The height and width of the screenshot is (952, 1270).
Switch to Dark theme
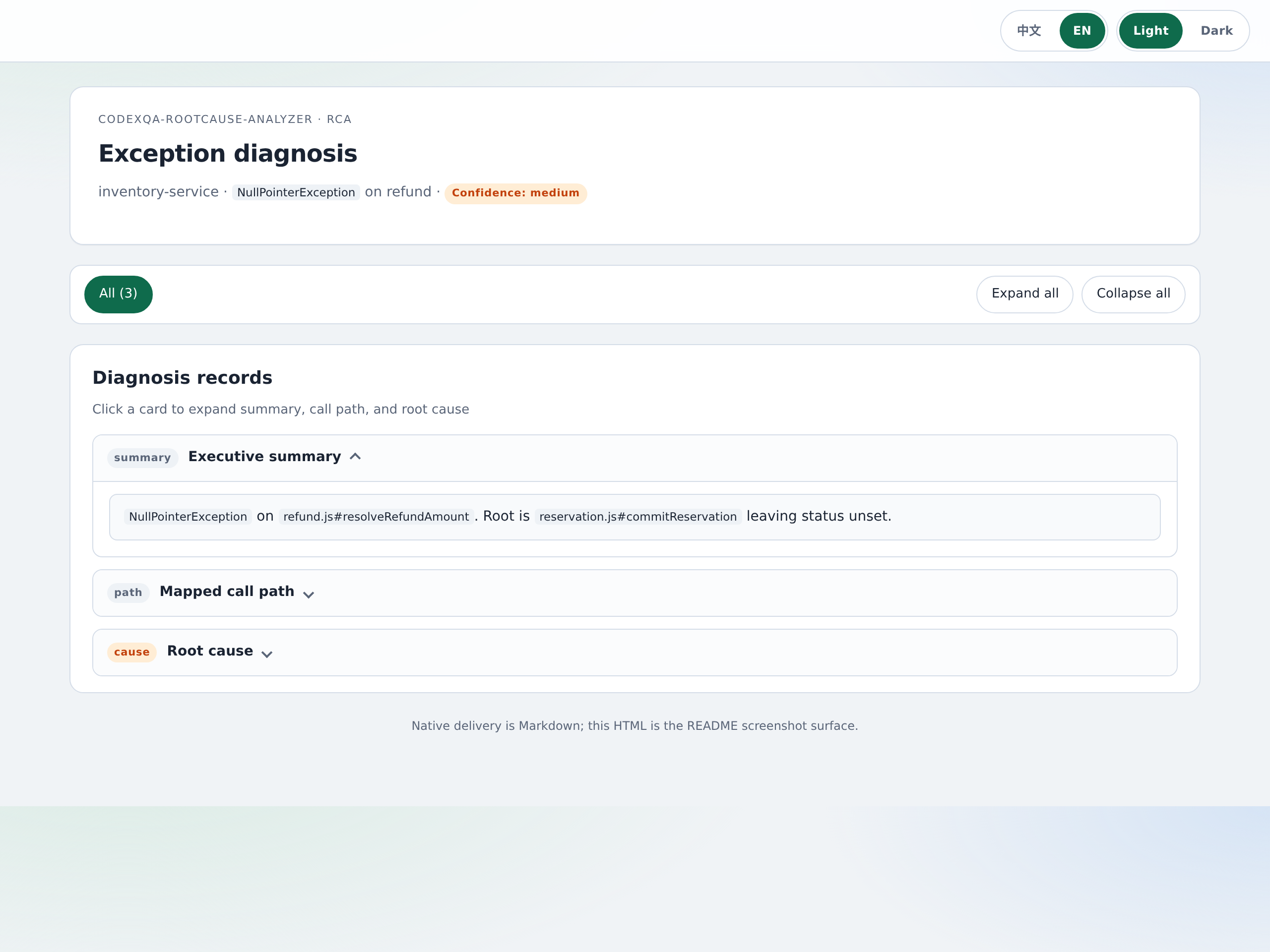coord(1216,30)
